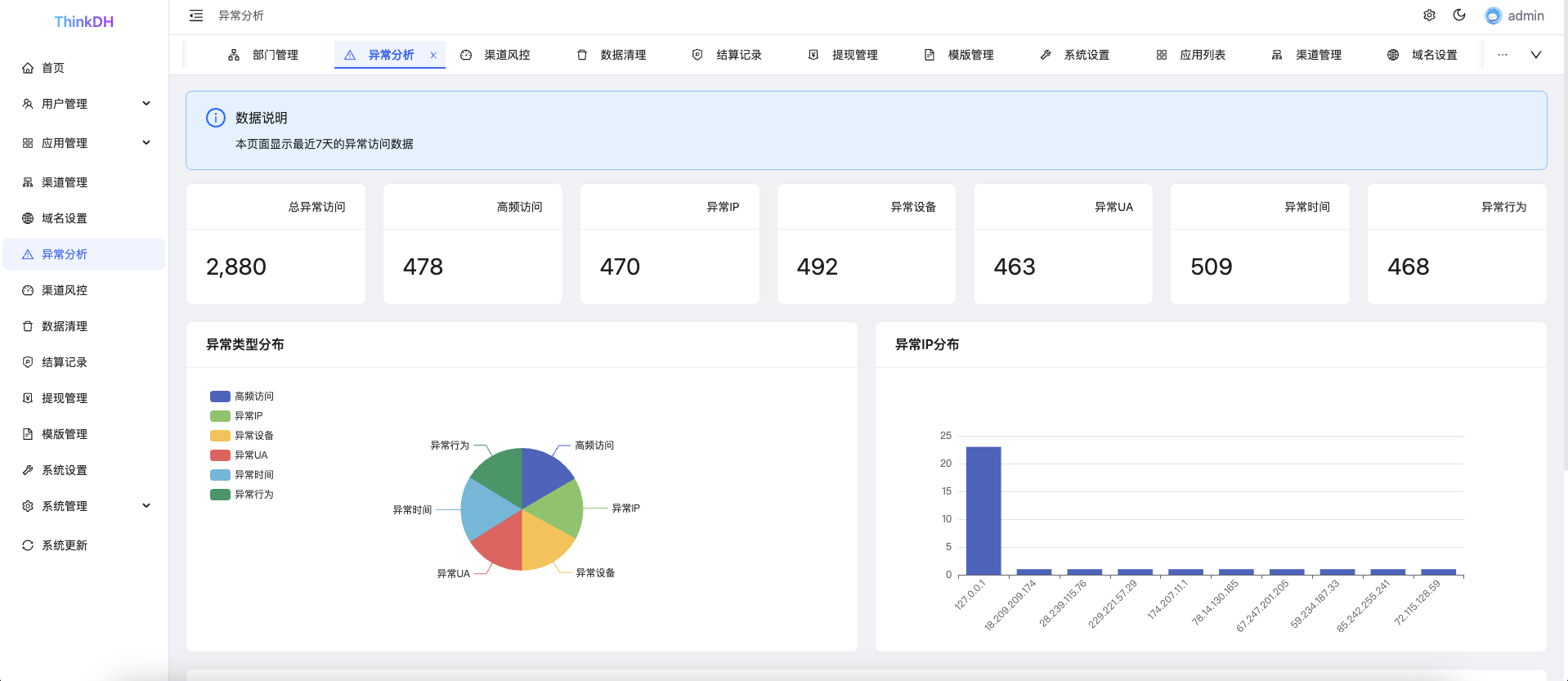Expand the 用户管理 submenu
1568x681 pixels.
(x=84, y=104)
